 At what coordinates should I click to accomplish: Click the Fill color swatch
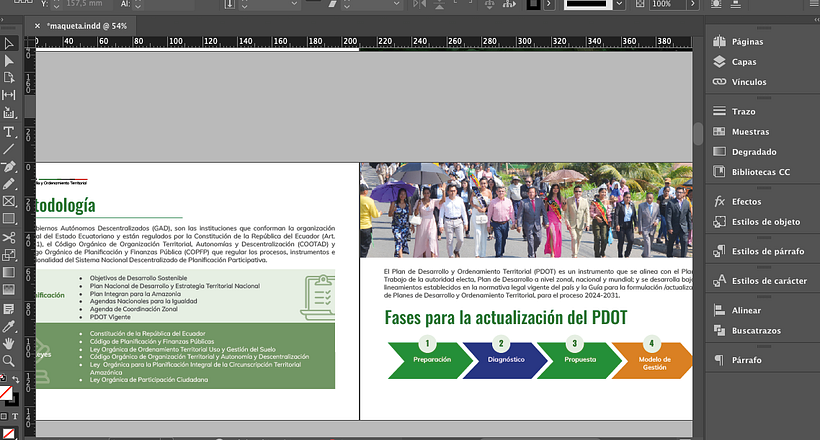point(5,392)
